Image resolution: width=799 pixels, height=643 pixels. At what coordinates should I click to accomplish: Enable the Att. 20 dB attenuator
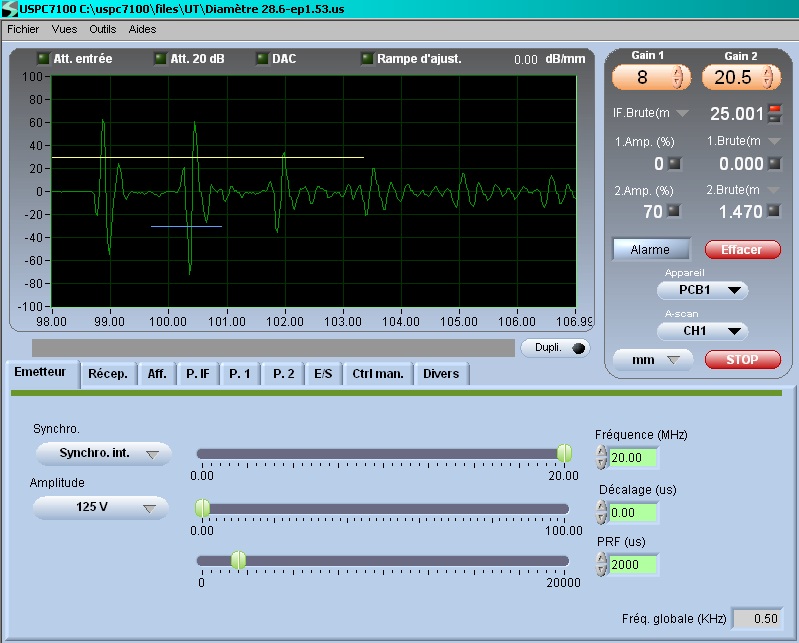(160, 59)
